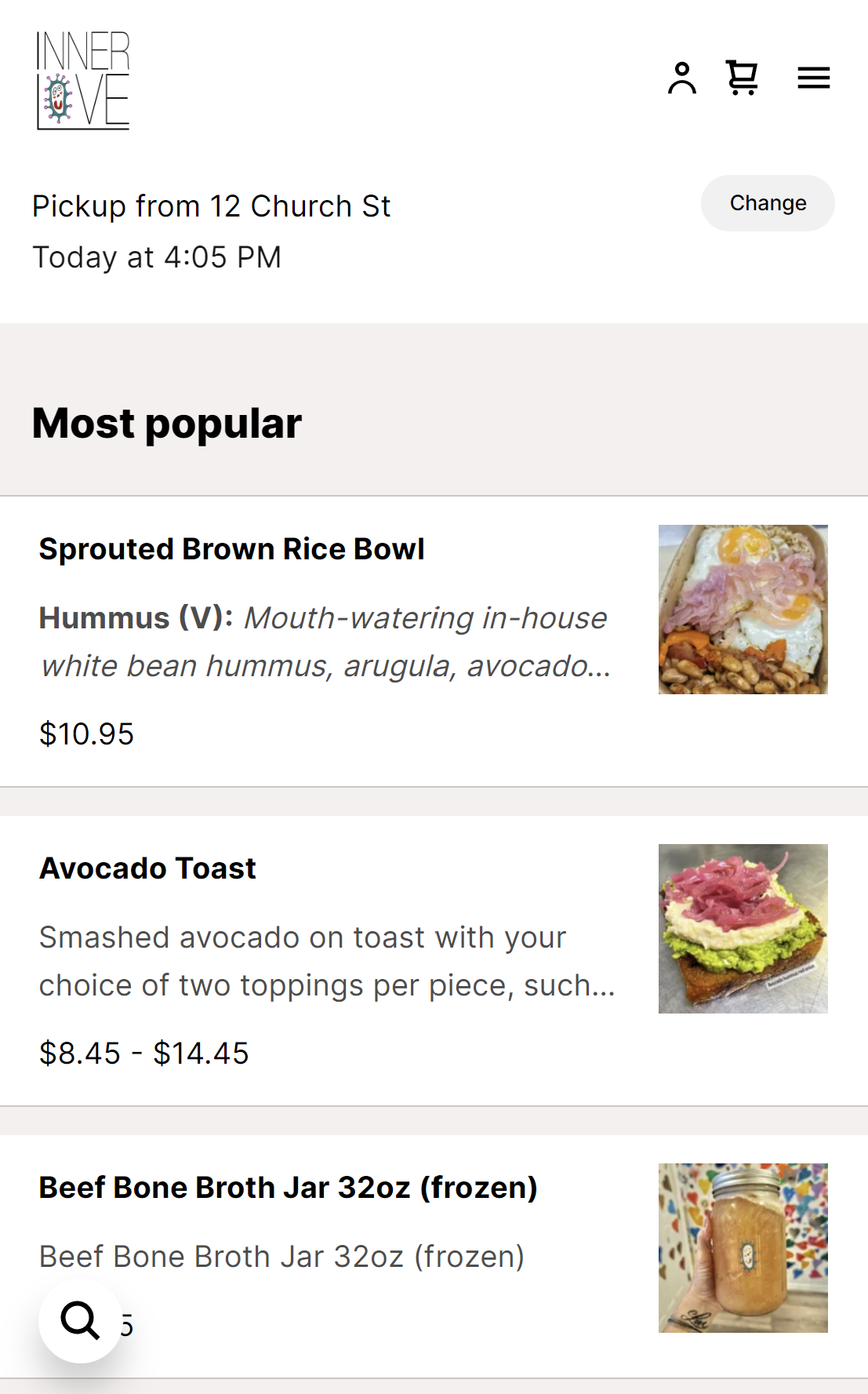This screenshot has height=1394, width=868.
Task: Select Beef Bone Broth Jar 32oz title
Action: (288, 1188)
